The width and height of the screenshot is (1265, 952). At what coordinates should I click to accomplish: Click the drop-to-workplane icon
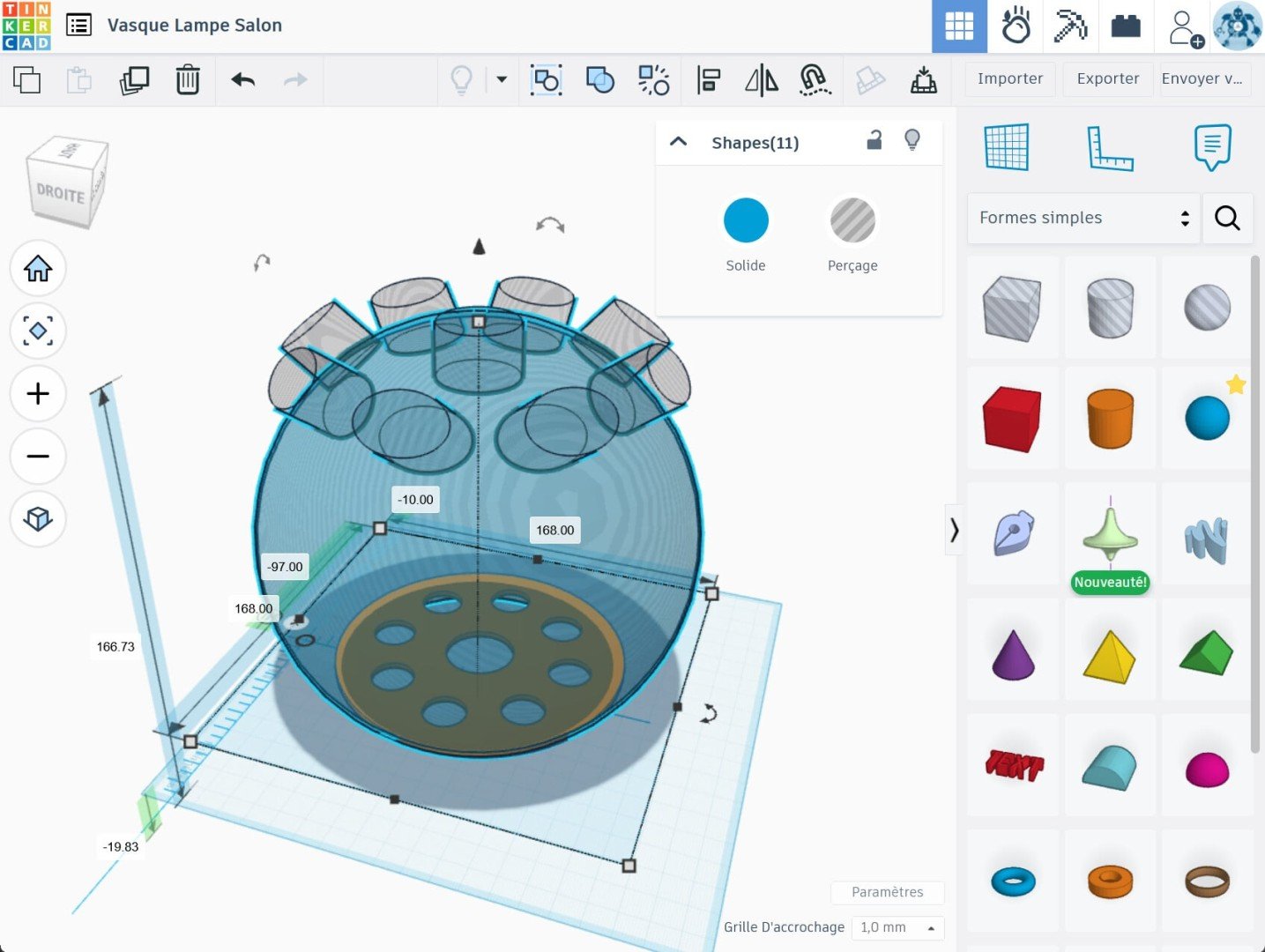tap(924, 80)
